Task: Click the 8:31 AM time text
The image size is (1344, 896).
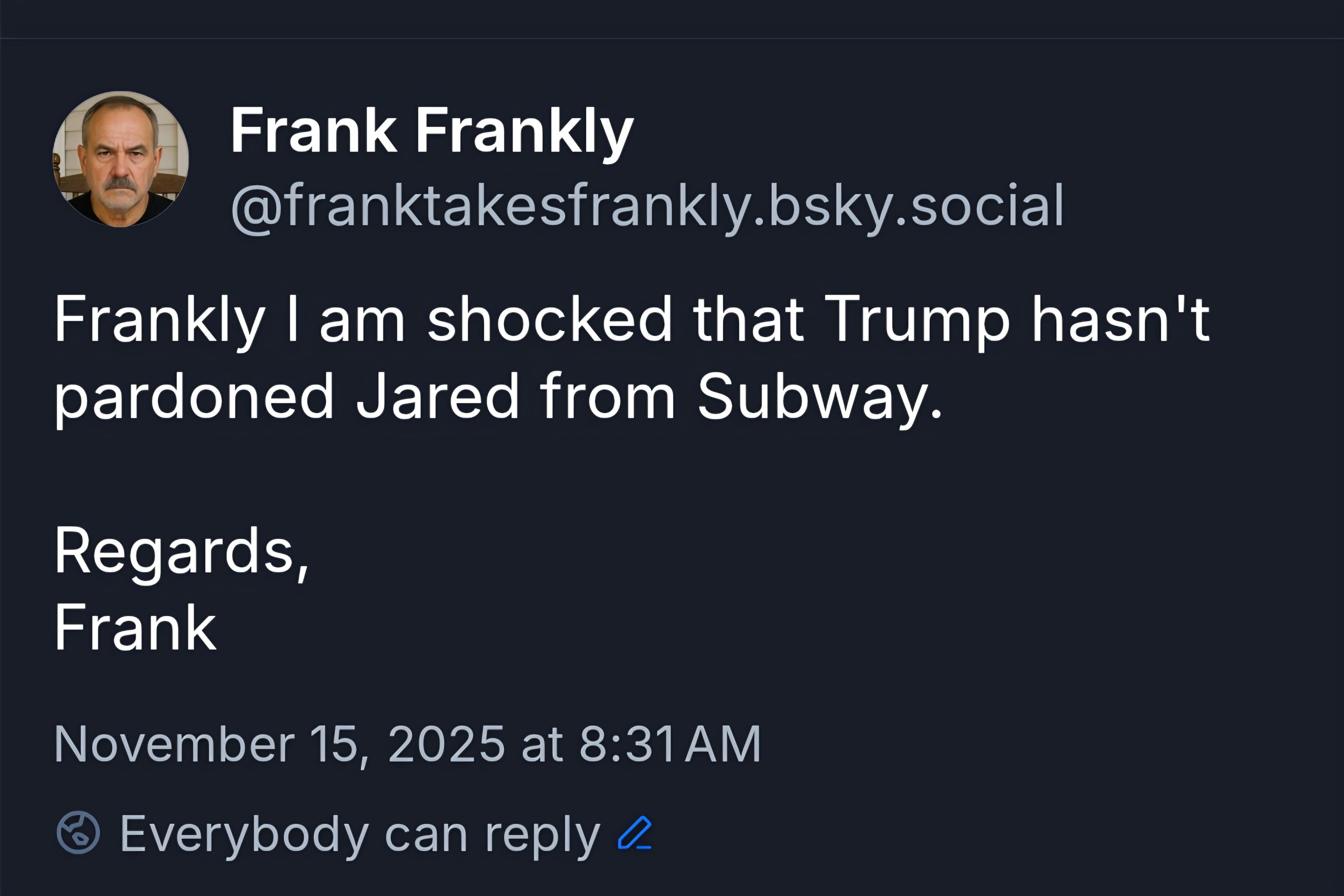Action: click(x=670, y=744)
